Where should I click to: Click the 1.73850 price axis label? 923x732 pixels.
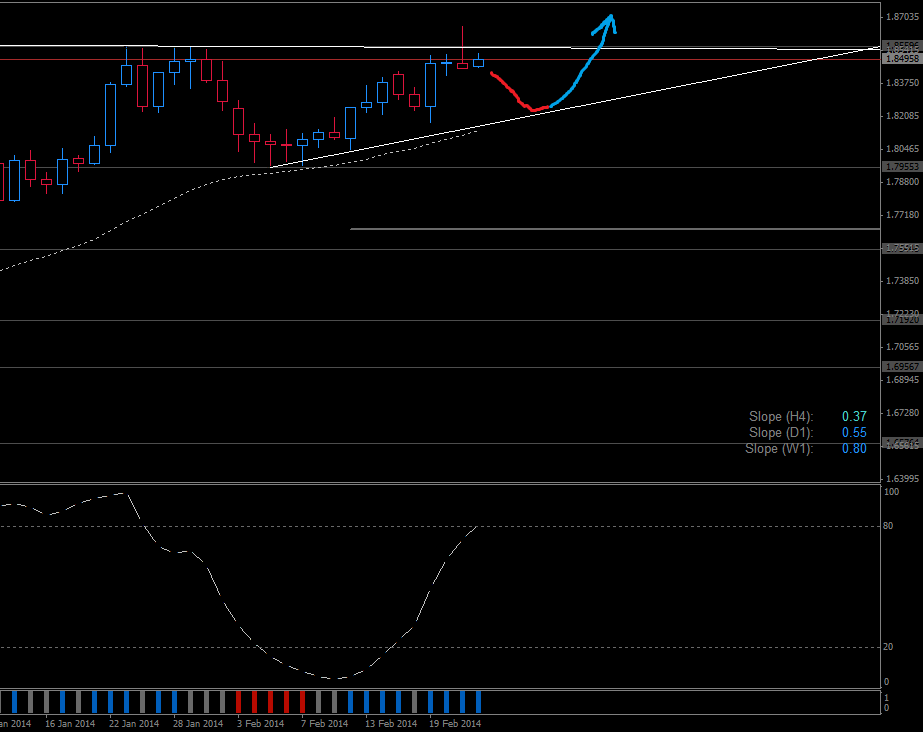902,281
